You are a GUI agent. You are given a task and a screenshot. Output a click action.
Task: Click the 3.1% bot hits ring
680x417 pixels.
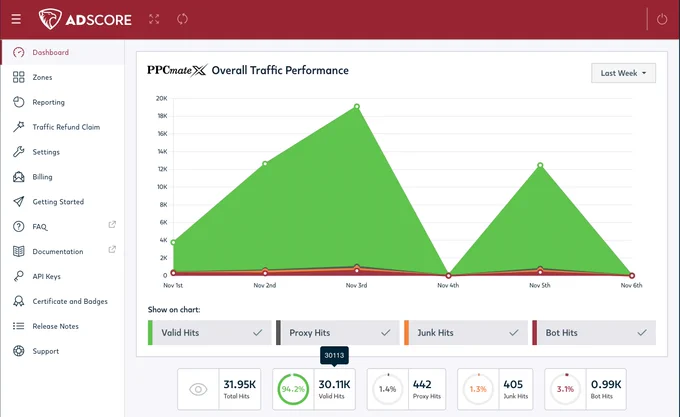pos(566,389)
